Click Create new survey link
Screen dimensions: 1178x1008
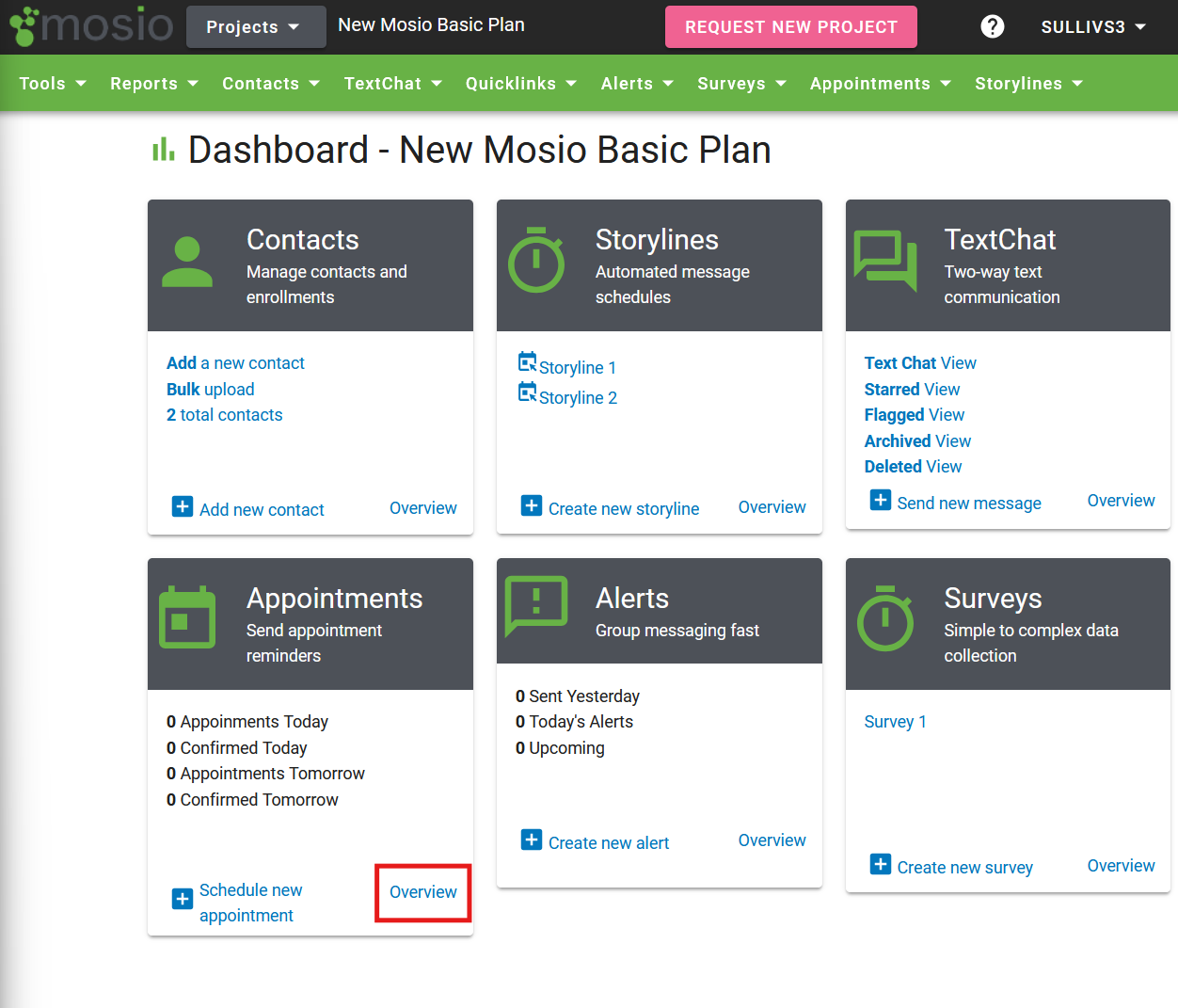point(965,868)
